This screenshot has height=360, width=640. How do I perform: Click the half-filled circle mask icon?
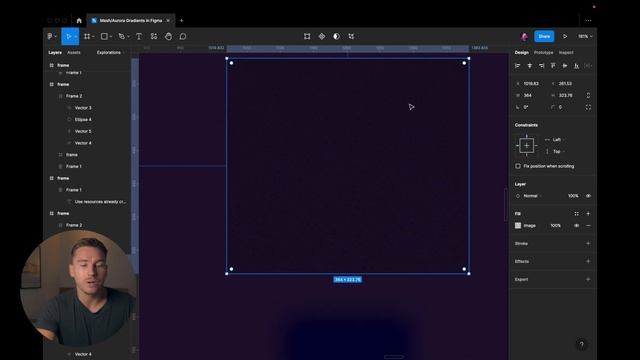[336, 36]
